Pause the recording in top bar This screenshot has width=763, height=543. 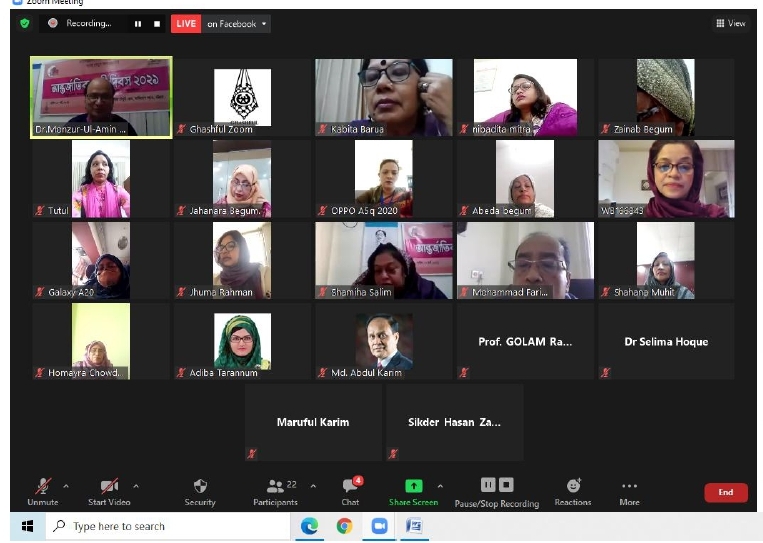pos(138,24)
